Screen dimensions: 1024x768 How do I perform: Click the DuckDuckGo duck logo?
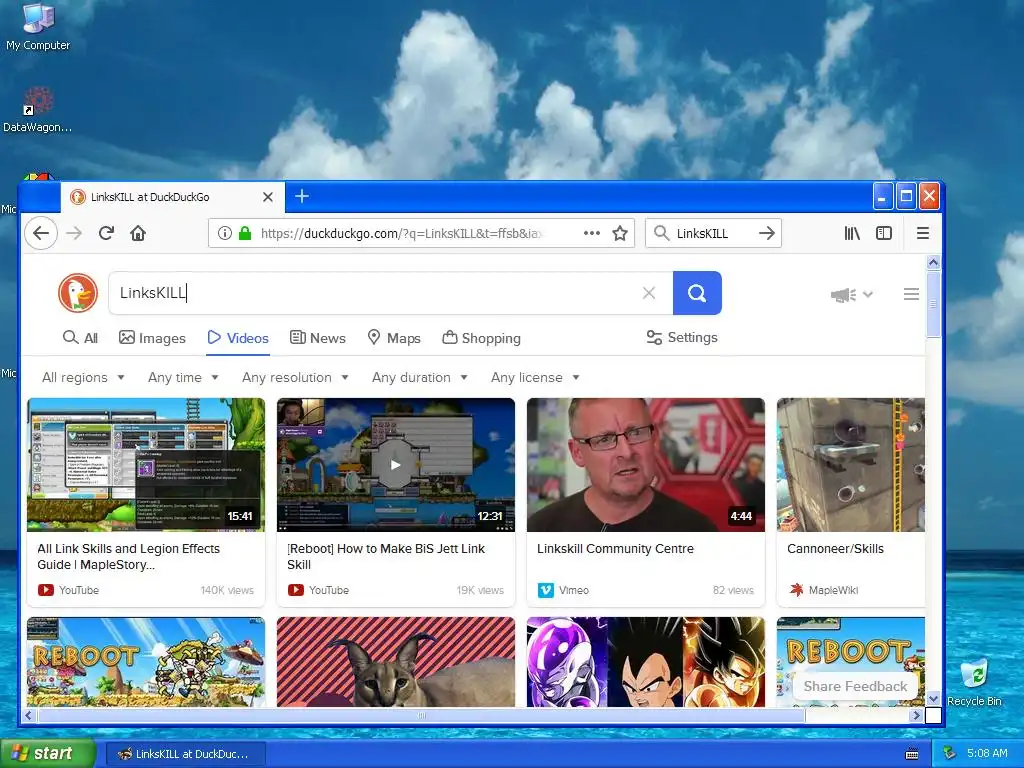[78, 293]
